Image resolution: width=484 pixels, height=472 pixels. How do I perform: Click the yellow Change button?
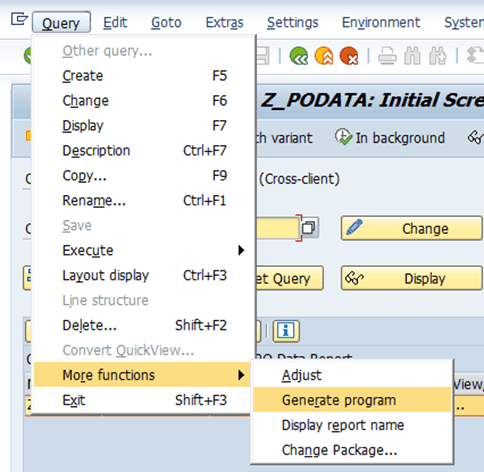412,228
